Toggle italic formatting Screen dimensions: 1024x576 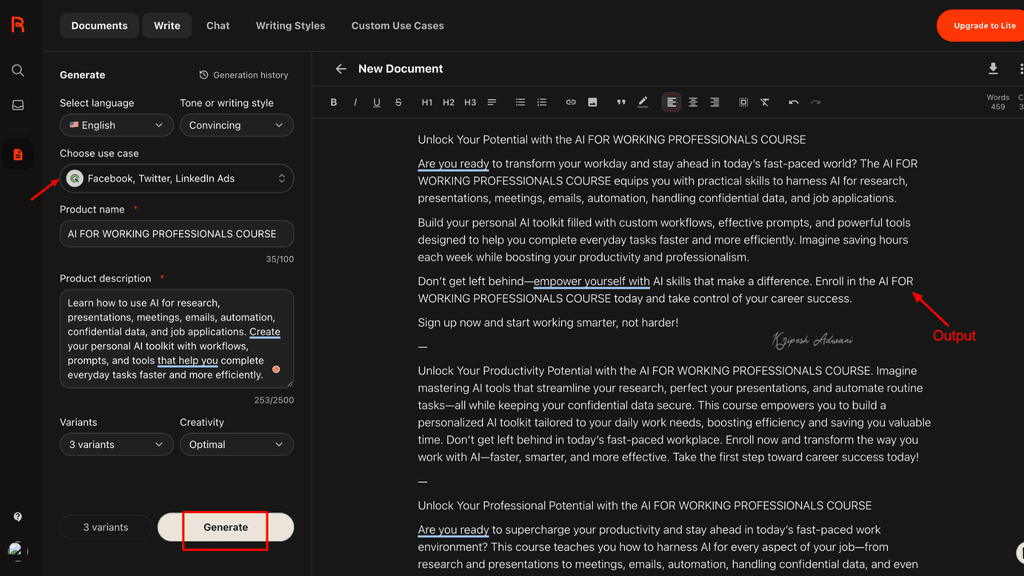tap(355, 103)
